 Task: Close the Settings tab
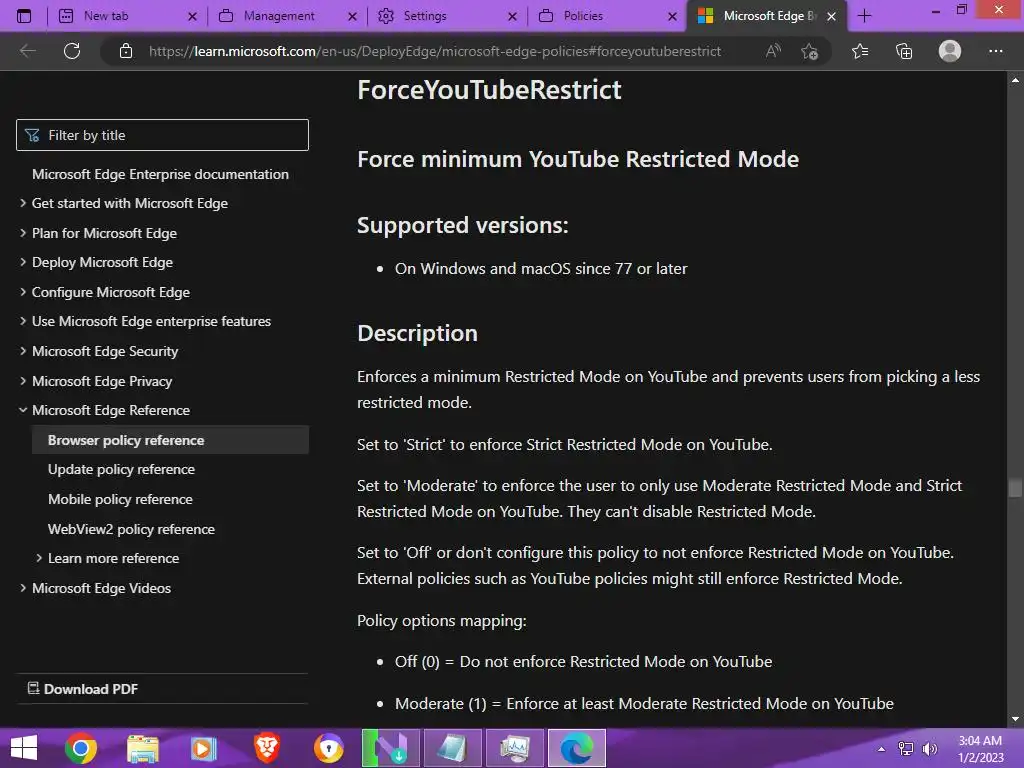513,16
